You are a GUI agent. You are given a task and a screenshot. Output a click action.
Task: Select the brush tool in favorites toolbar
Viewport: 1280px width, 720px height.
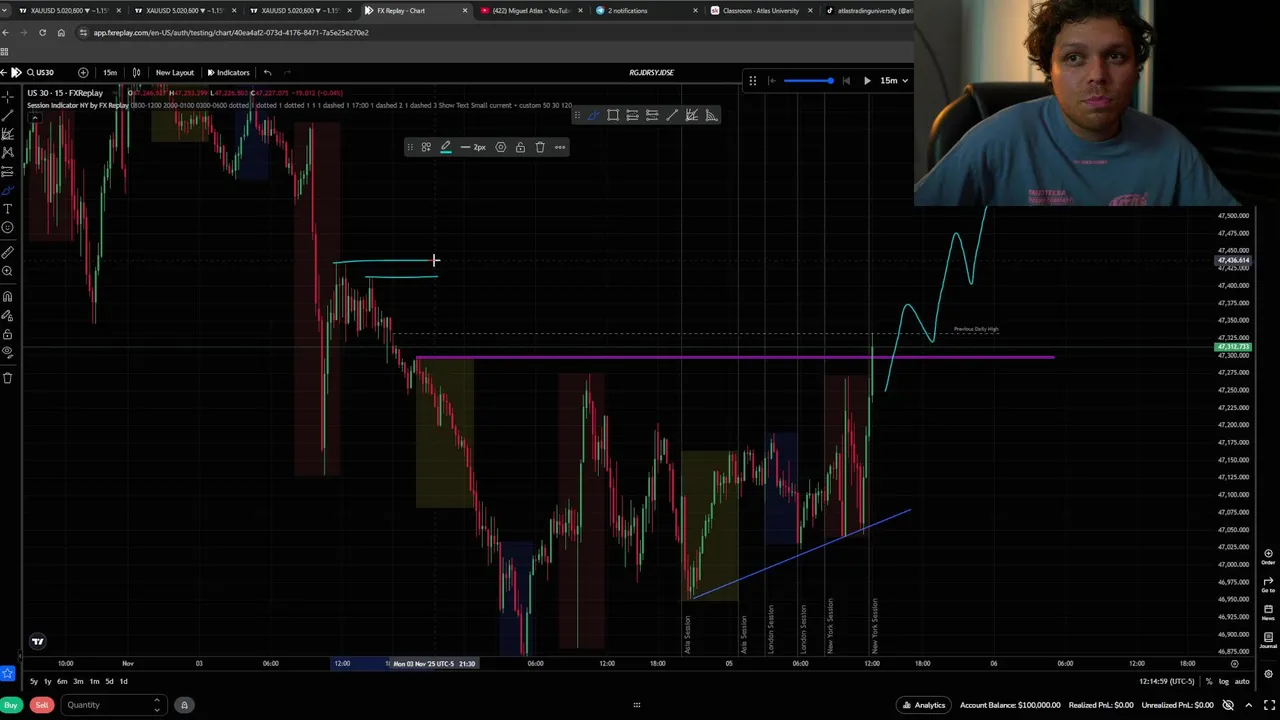point(593,115)
